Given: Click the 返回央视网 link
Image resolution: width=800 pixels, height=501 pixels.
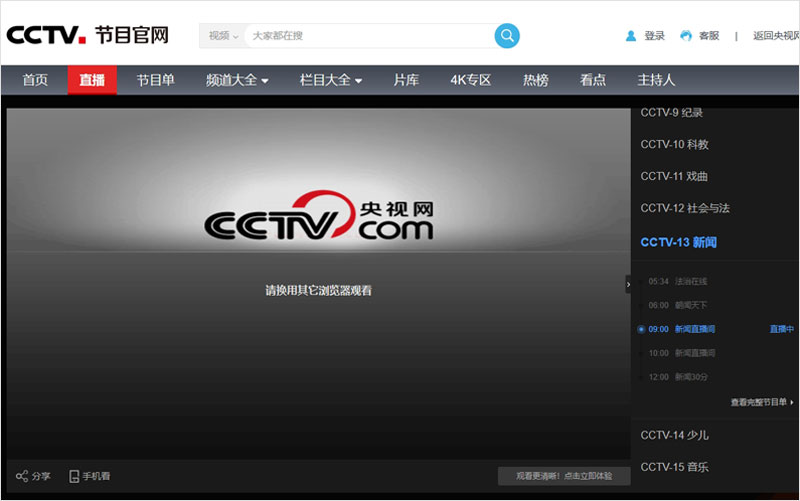Looking at the screenshot, I should click(x=776, y=36).
